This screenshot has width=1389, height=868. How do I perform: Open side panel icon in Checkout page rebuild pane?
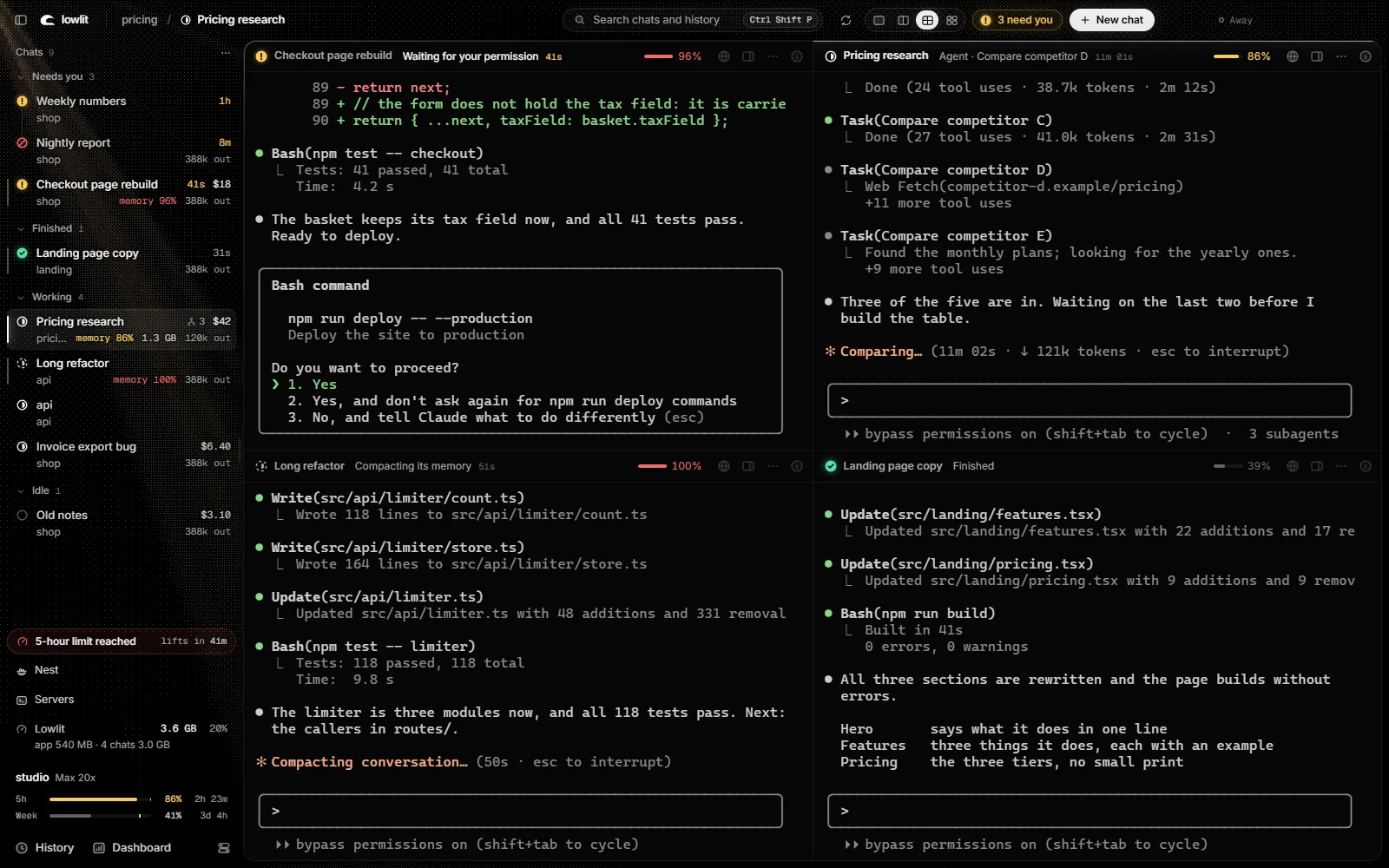coord(748,56)
